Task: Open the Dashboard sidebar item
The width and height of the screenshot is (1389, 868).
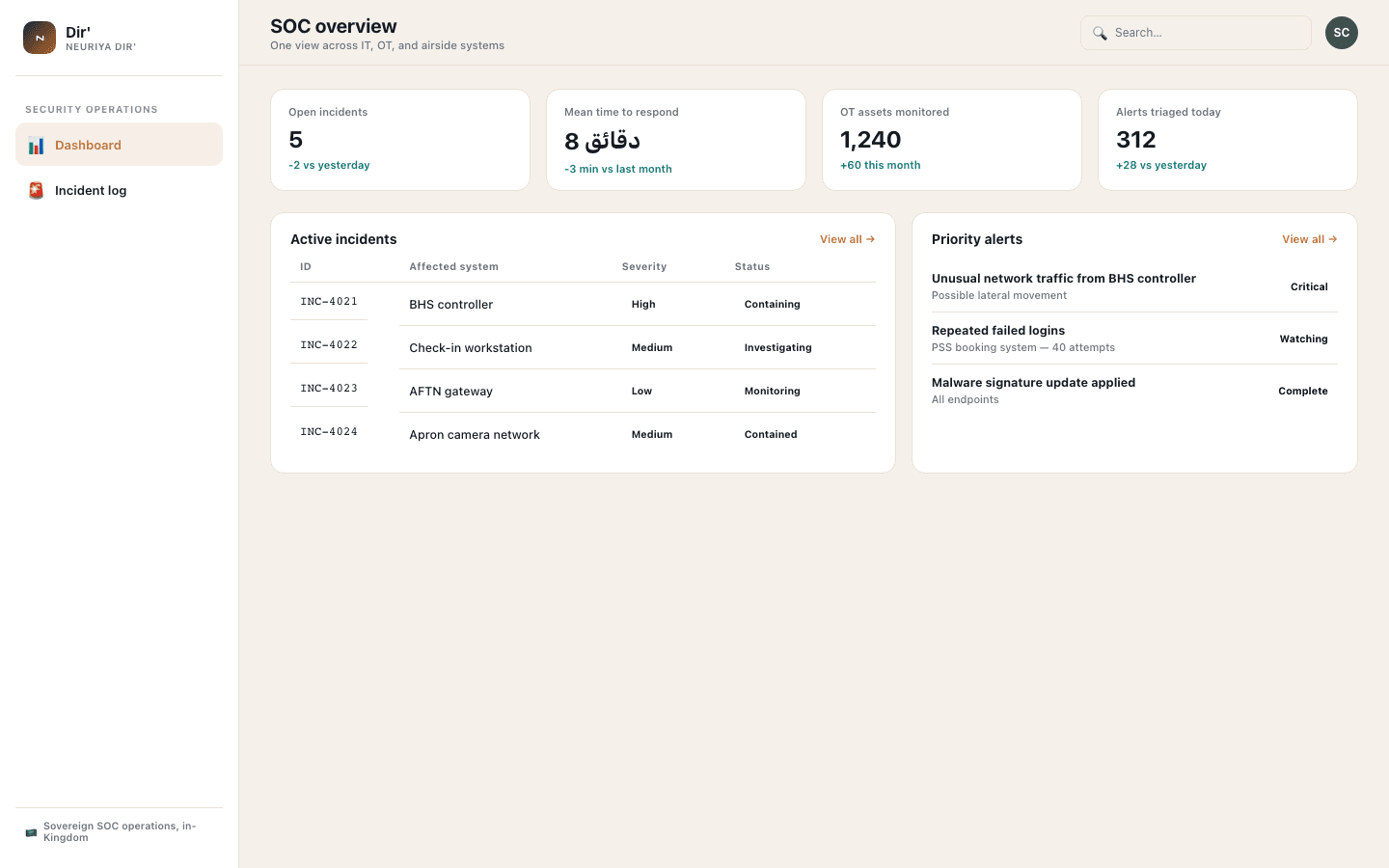Action: [119, 145]
